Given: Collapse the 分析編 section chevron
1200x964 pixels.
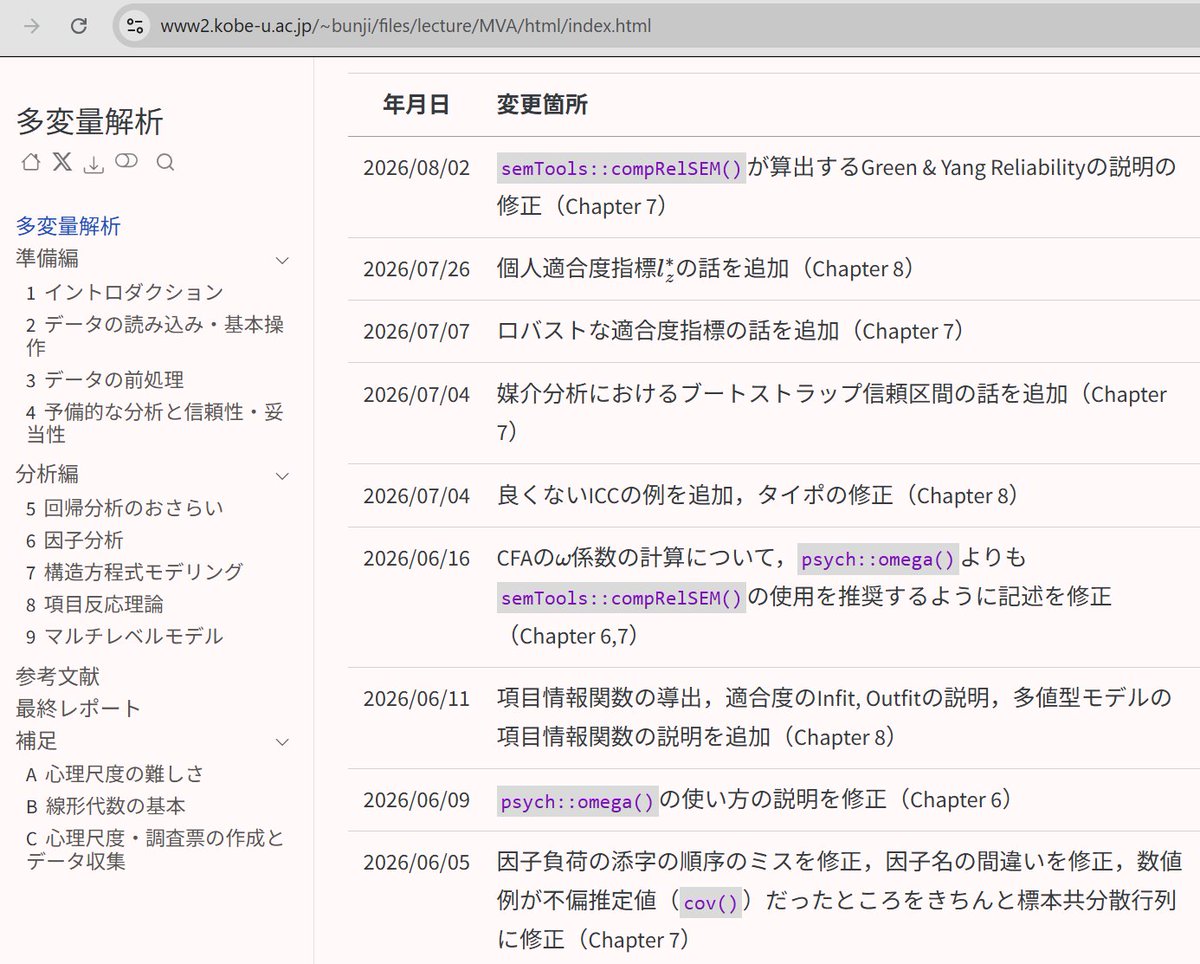Looking at the screenshot, I should coord(282,475).
